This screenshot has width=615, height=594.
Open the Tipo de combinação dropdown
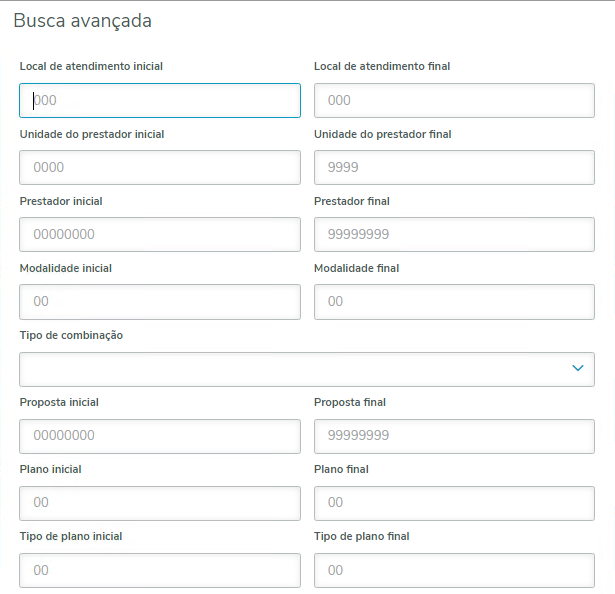tap(300, 369)
